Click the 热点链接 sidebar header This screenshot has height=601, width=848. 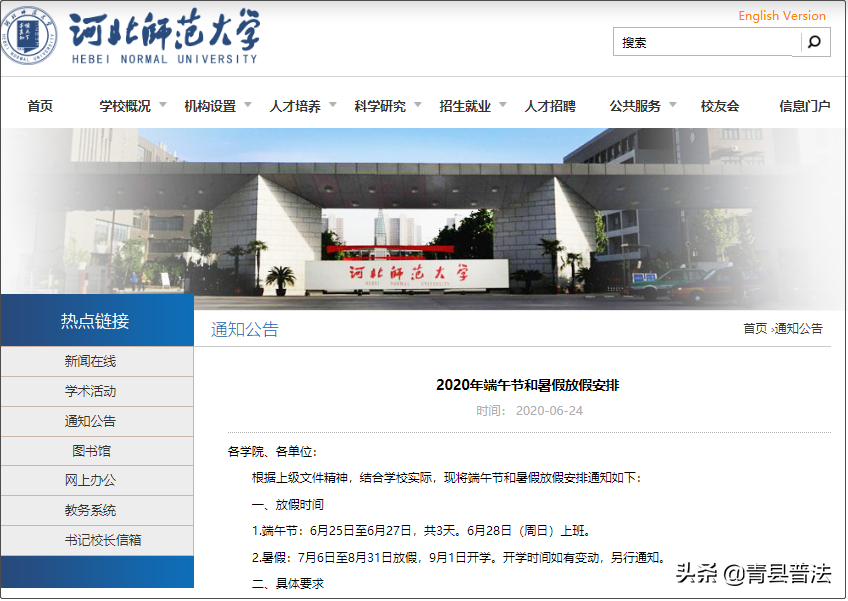coord(97,320)
